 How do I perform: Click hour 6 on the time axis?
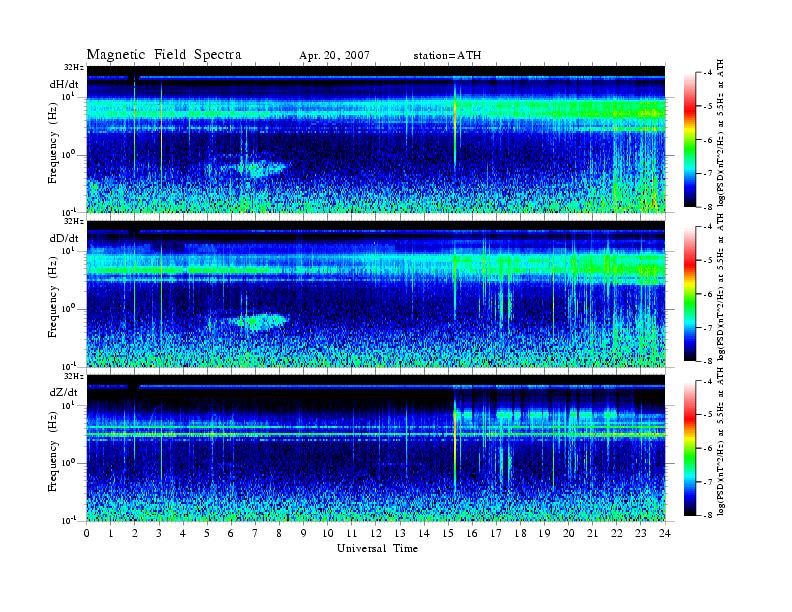click(231, 534)
